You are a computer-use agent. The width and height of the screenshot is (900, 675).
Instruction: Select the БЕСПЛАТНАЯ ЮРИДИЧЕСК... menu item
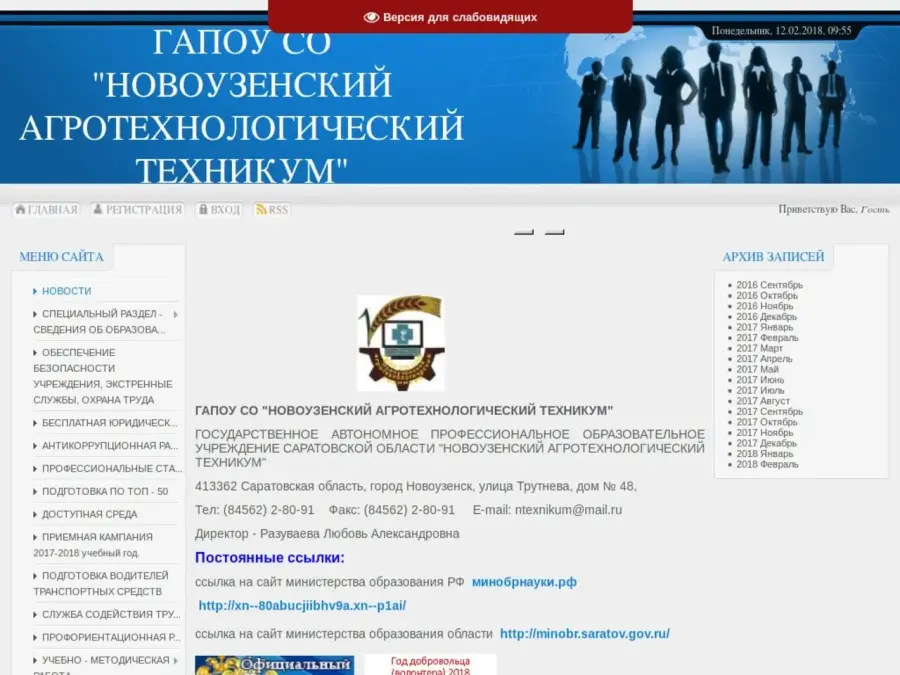click(109, 423)
